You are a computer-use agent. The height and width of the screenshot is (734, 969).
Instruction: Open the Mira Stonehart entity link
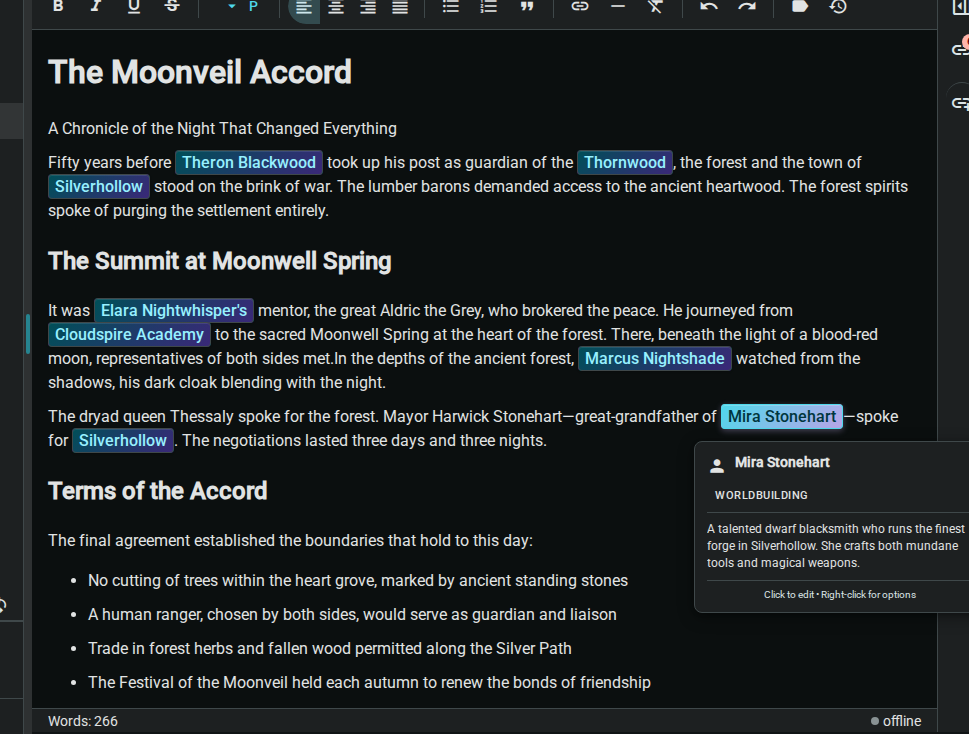781,416
